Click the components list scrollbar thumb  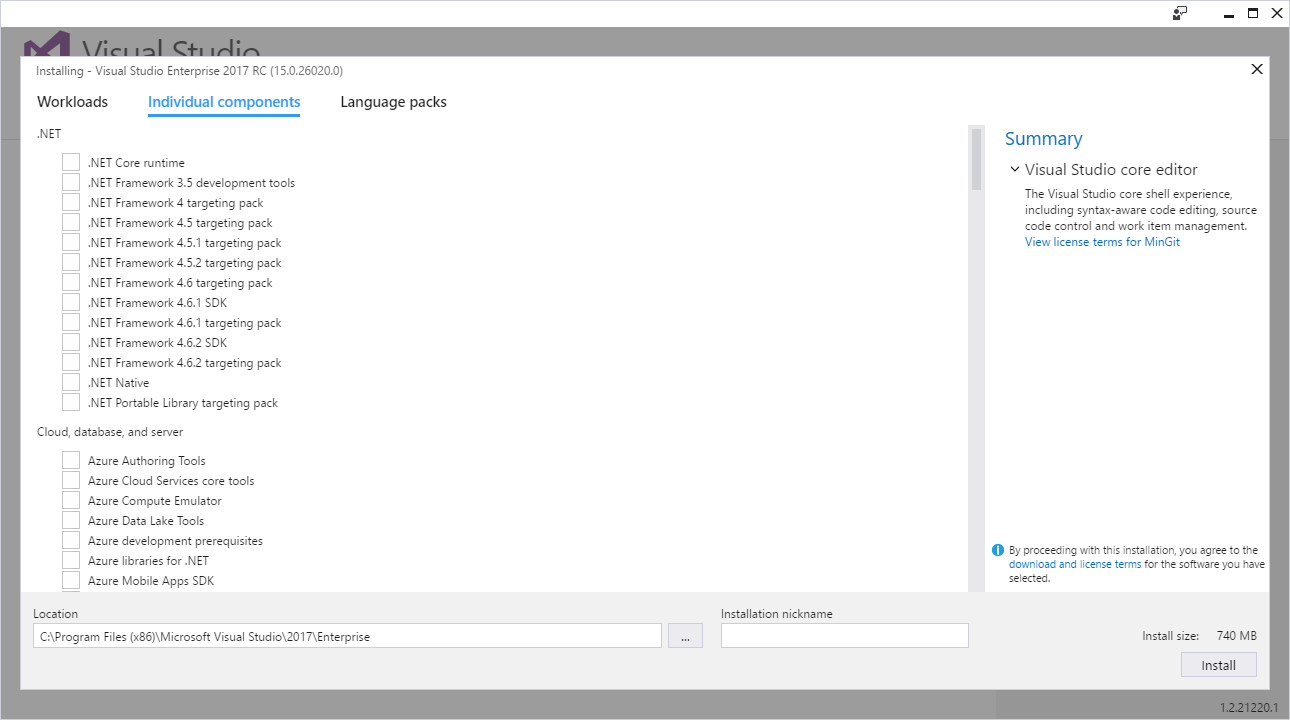pos(976,159)
